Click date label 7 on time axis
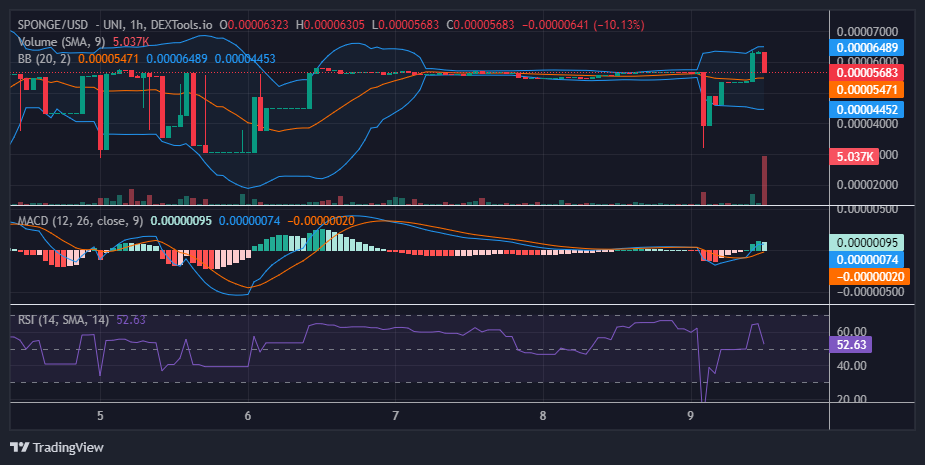Screen dimensions: 925x465 395,416
